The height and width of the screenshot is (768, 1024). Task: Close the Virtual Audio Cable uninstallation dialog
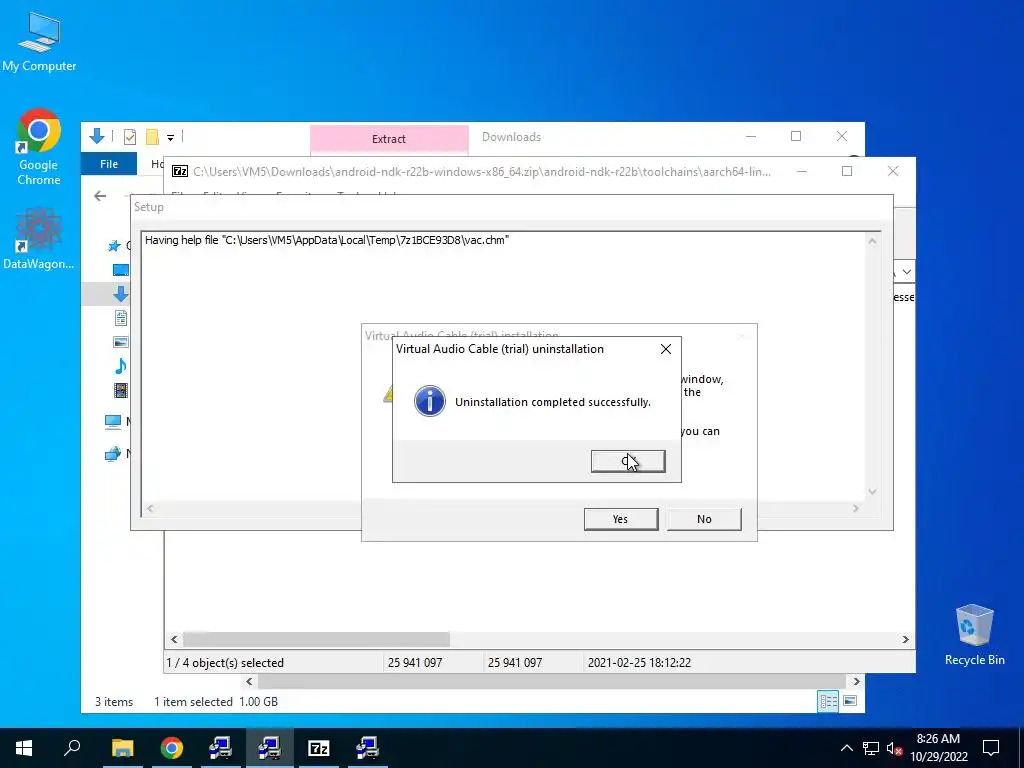pos(665,349)
